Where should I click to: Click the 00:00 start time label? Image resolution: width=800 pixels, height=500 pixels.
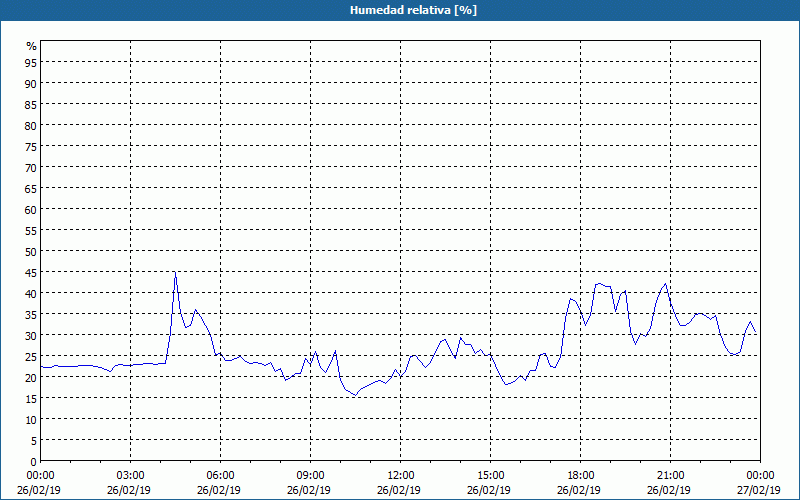40,476
